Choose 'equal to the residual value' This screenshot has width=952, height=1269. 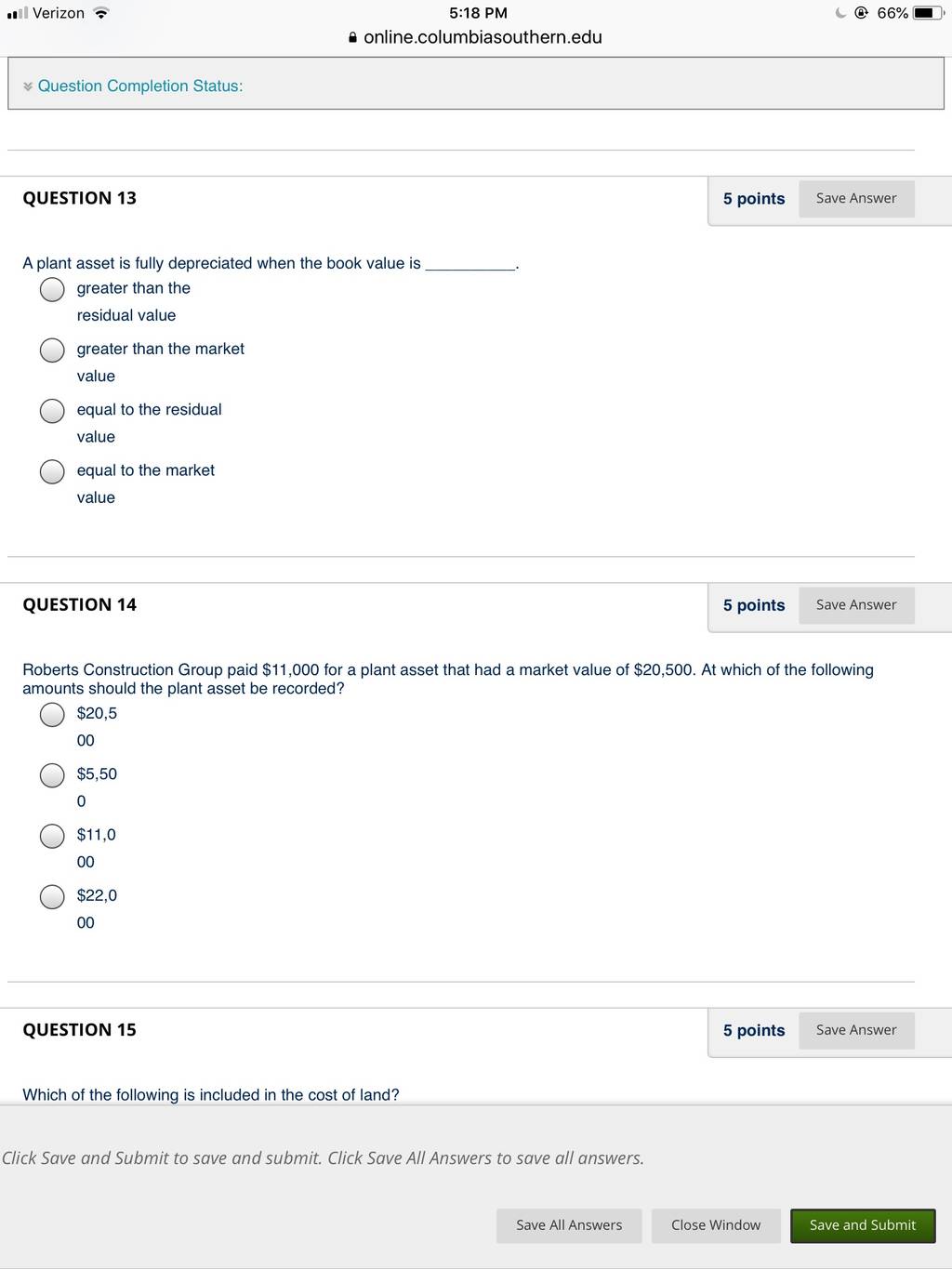[52, 411]
